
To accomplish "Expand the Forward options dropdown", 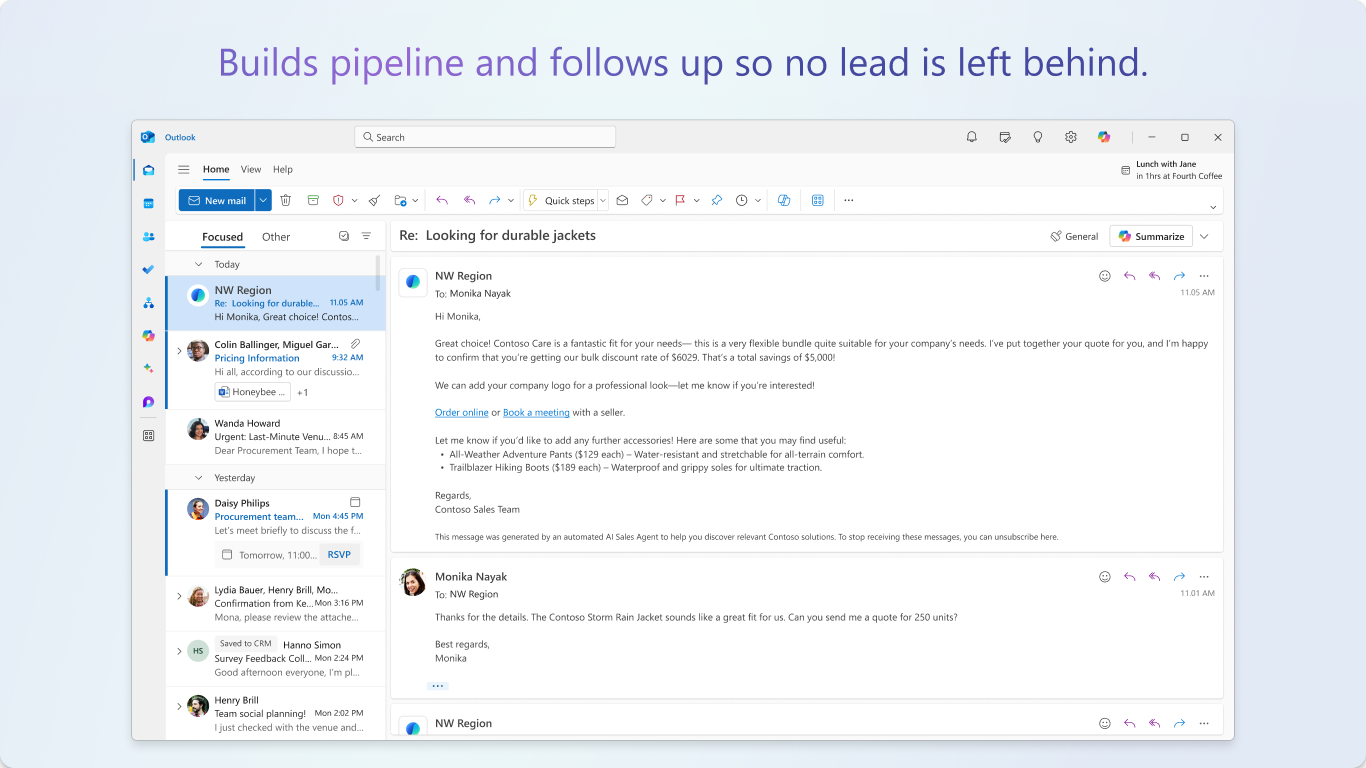I will (x=511, y=200).
